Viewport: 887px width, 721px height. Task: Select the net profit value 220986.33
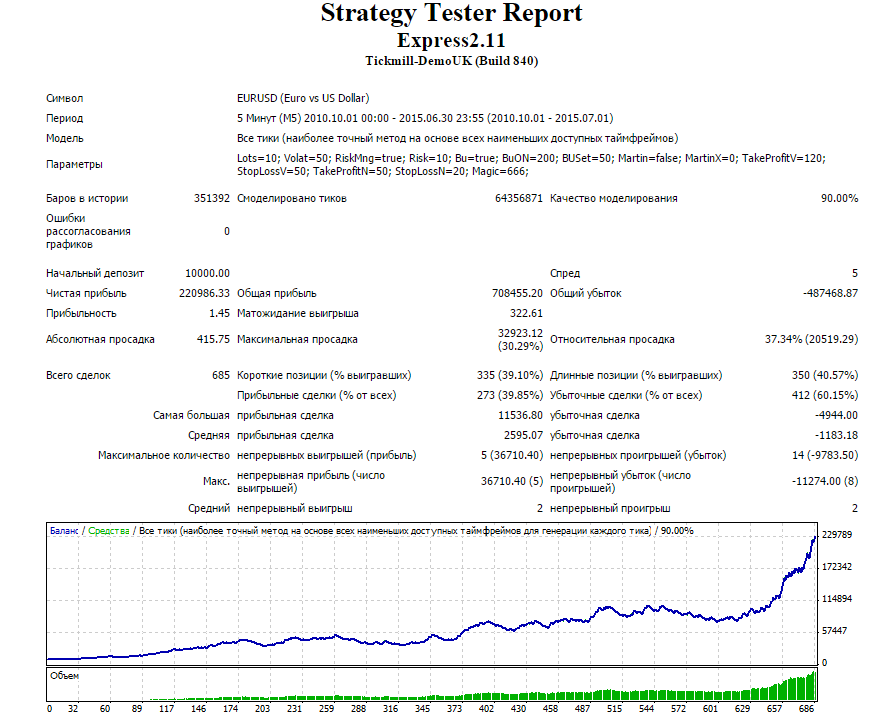(204, 293)
